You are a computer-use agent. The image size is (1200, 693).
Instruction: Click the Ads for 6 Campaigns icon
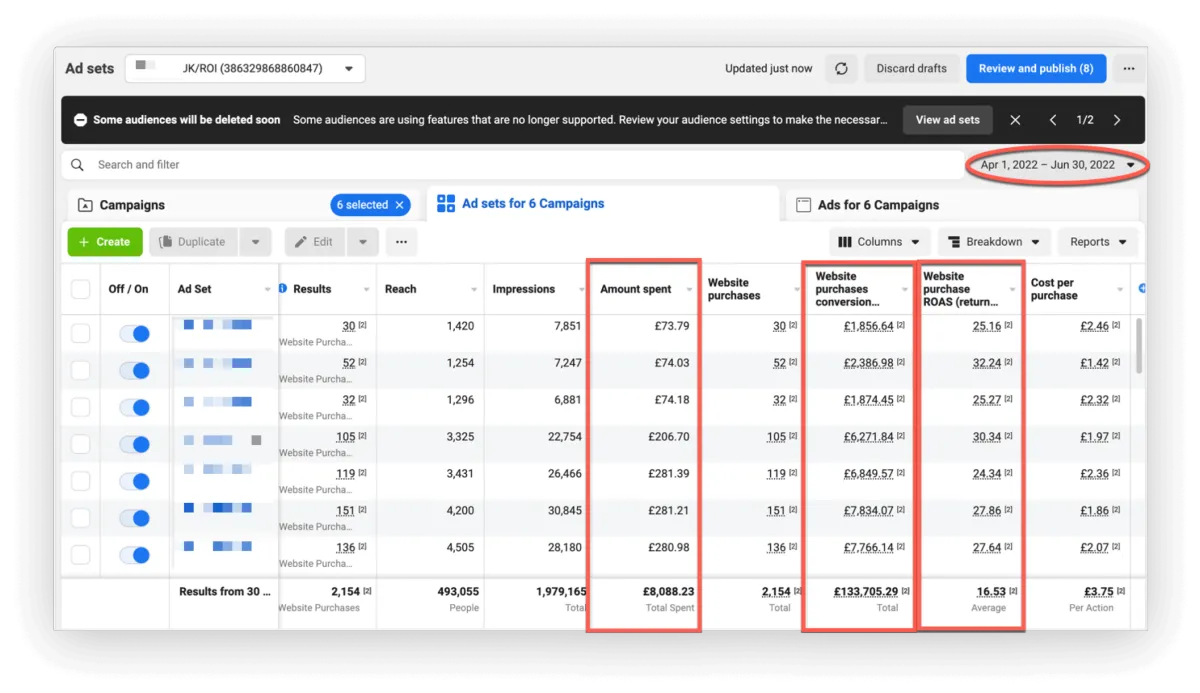coord(803,205)
